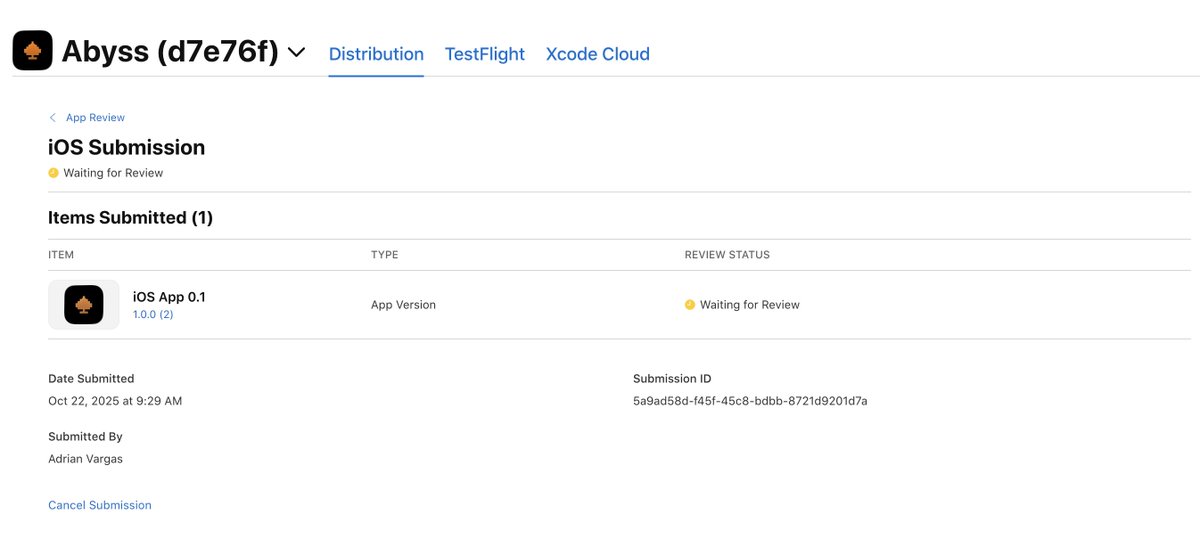Click the submitter name Adrian Vargas
This screenshot has height=555, width=1200.
point(85,459)
